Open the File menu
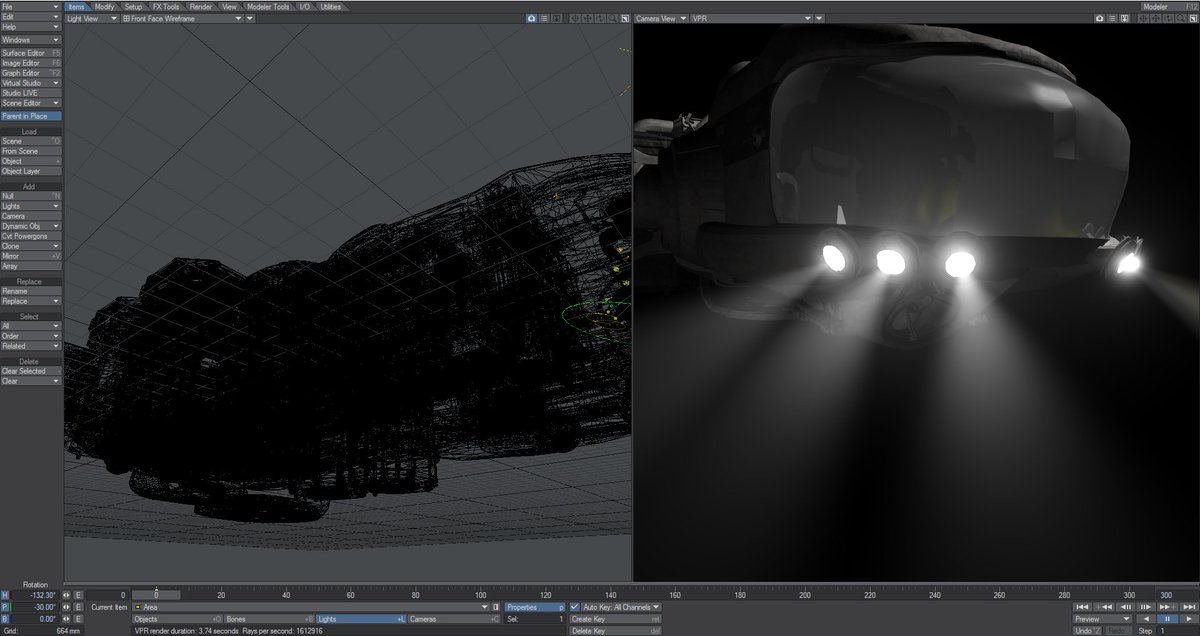This screenshot has width=1200, height=636. [31, 6]
